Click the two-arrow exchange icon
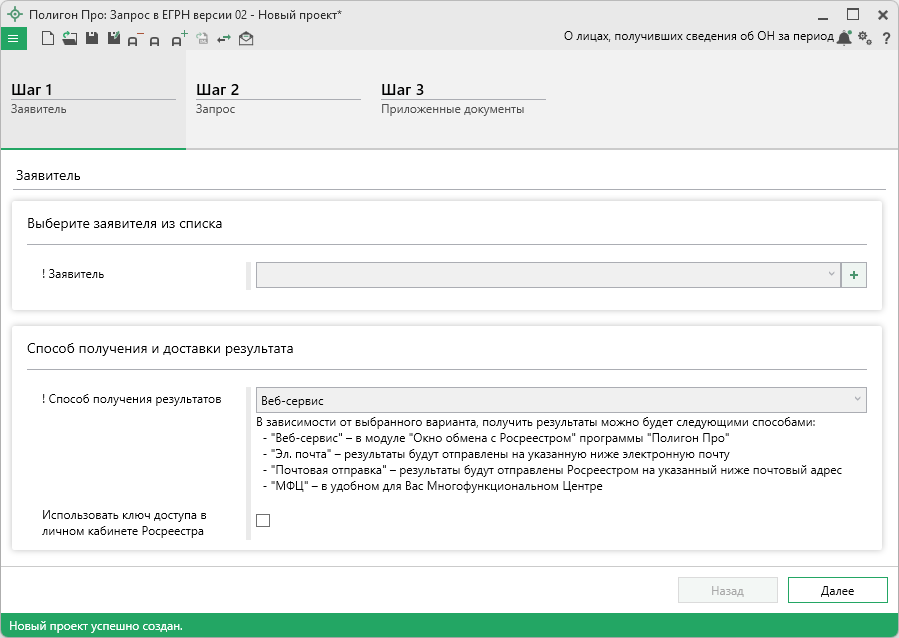 (x=224, y=39)
